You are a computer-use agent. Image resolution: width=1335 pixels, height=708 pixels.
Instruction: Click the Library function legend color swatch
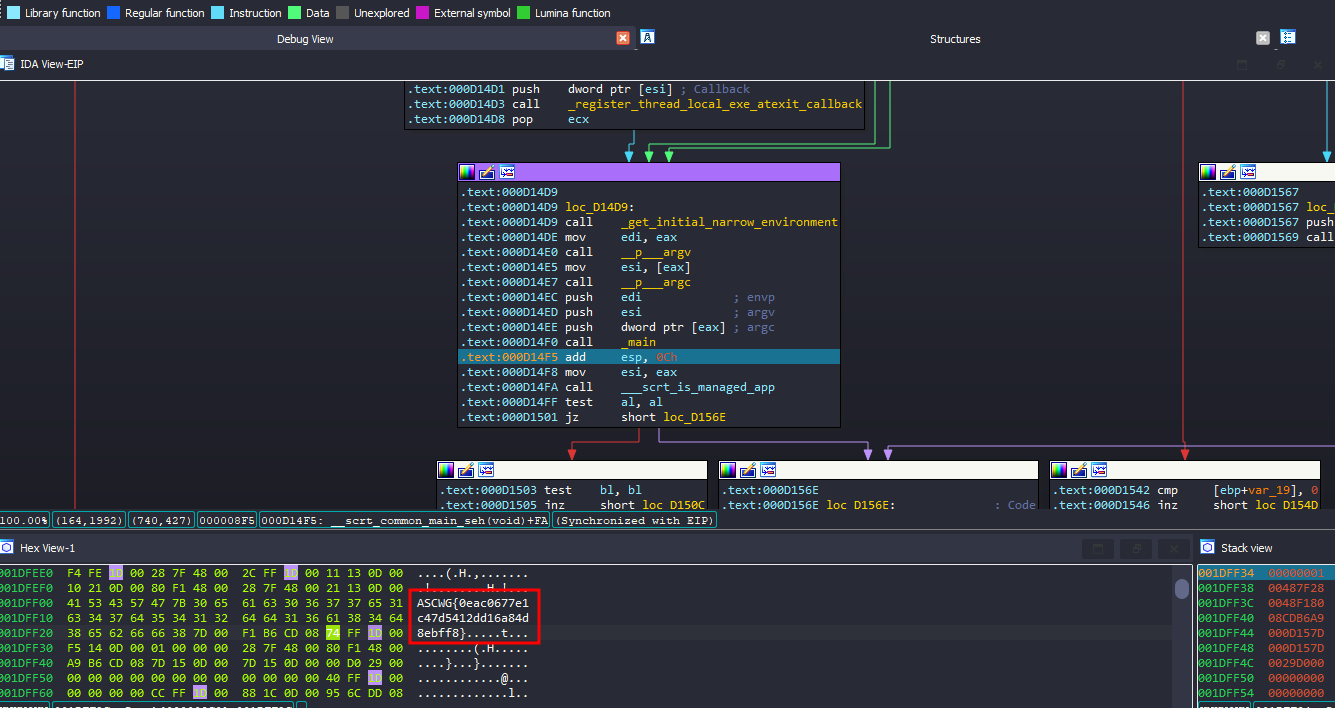pyautogui.click(x=12, y=13)
